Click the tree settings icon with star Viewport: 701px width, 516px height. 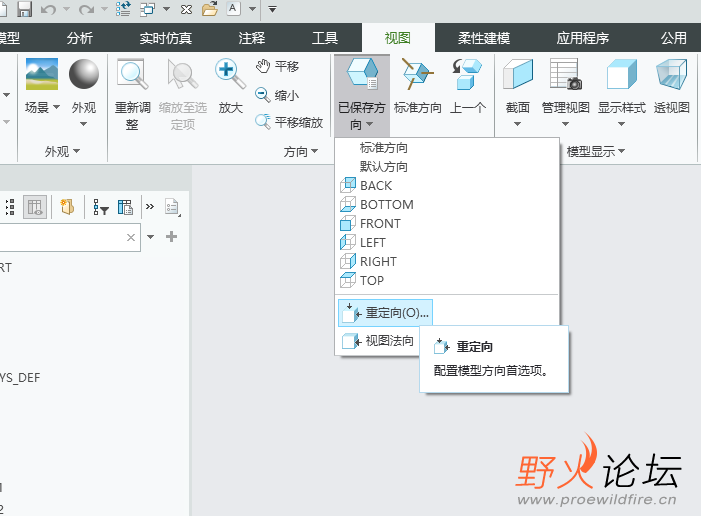68,207
